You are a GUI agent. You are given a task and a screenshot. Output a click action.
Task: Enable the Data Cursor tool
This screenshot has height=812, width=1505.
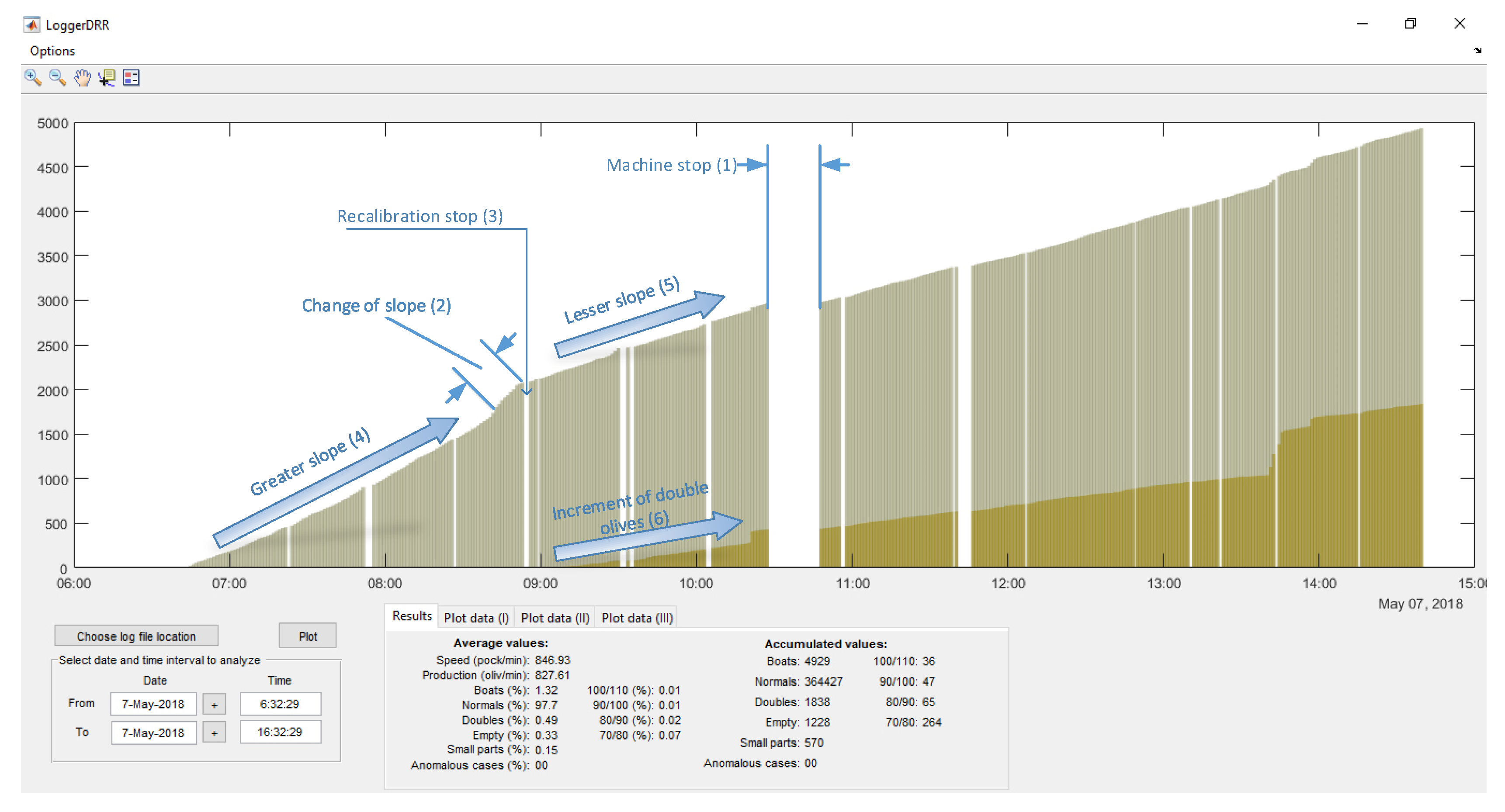coord(107,77)
